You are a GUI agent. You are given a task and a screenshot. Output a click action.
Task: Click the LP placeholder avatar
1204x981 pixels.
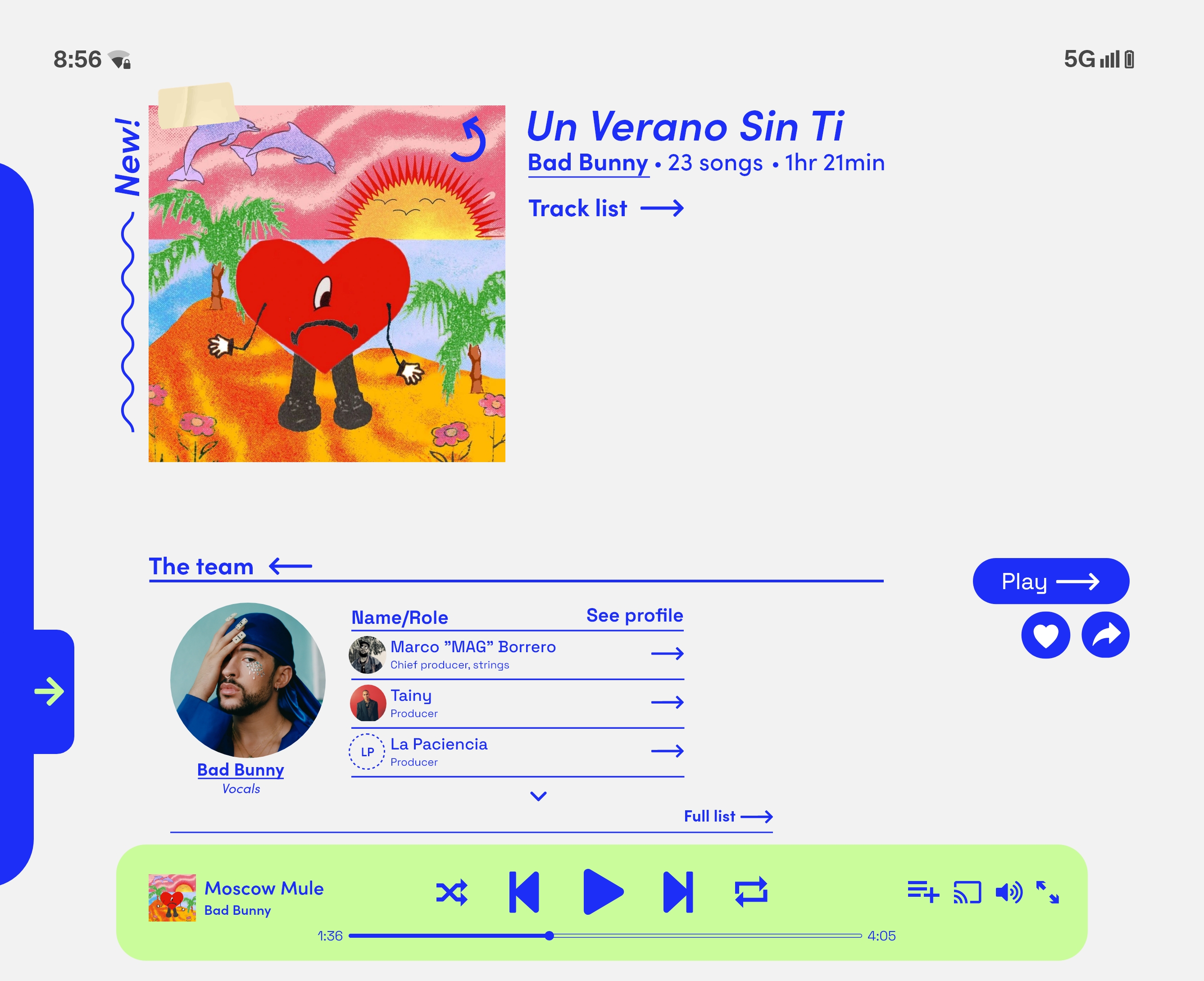pyautogui.click(x=367, y=752)
